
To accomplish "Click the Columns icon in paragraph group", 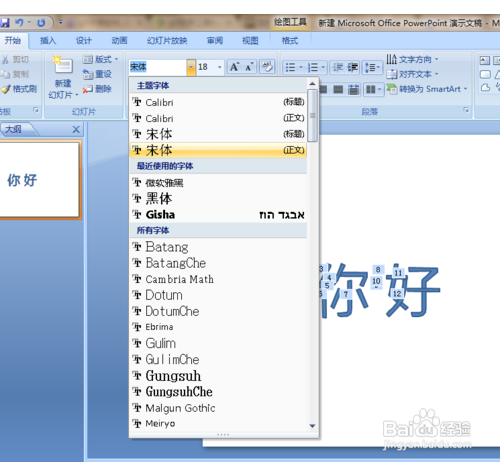I will pos(373,89).
